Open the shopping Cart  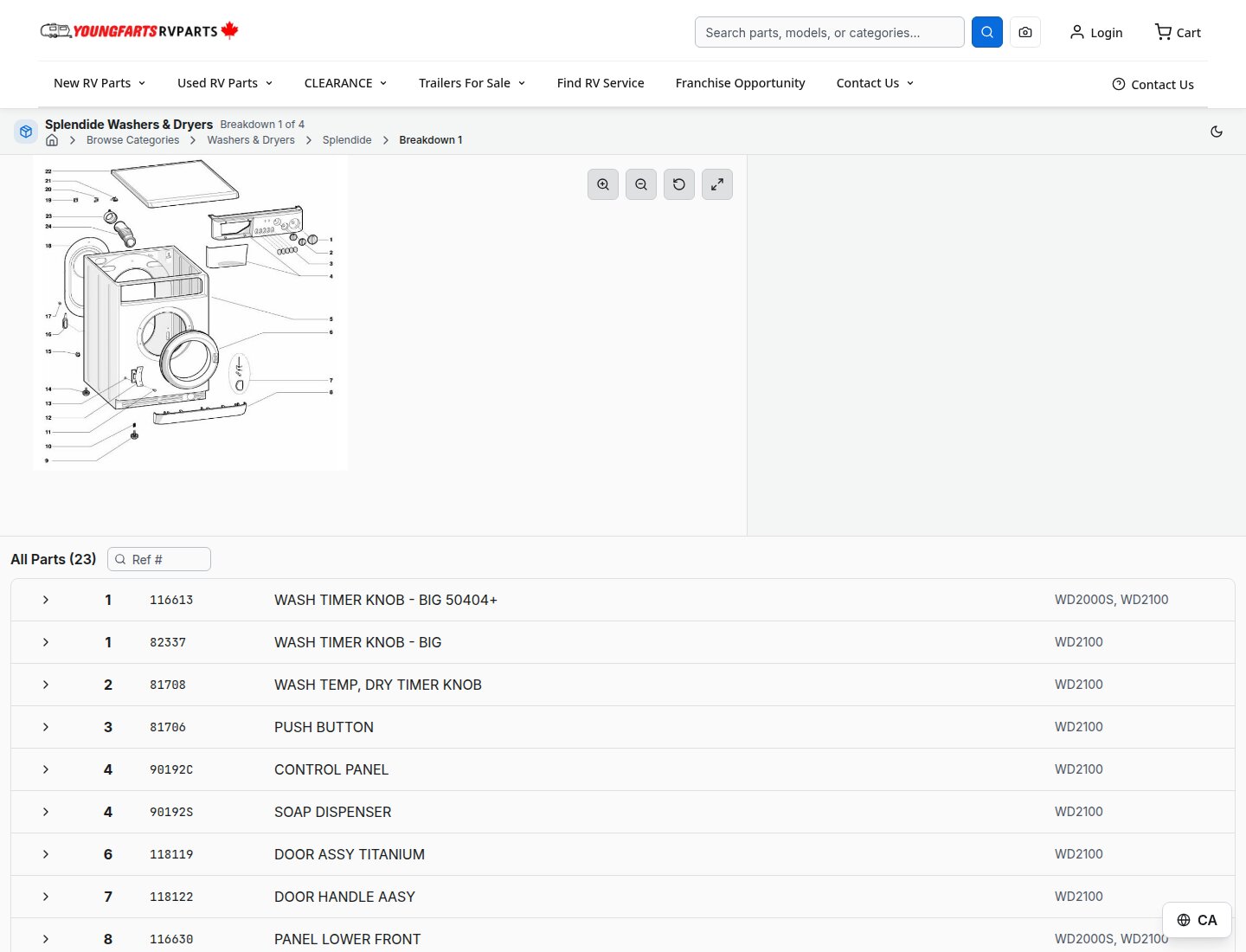click(x=1178, y=32)
